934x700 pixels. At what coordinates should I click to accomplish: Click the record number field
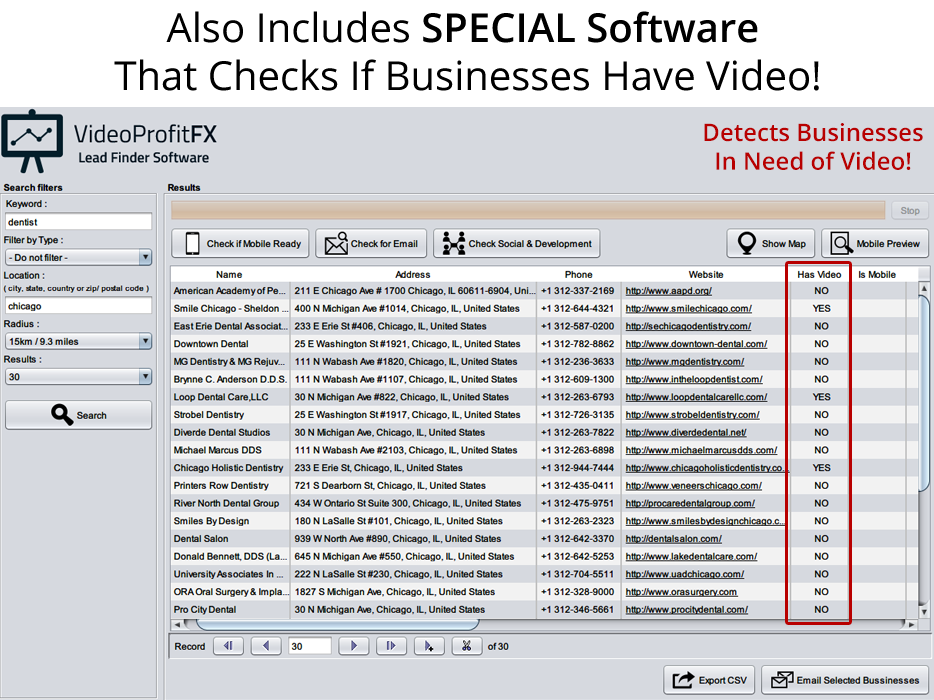(x=309, y=646)
